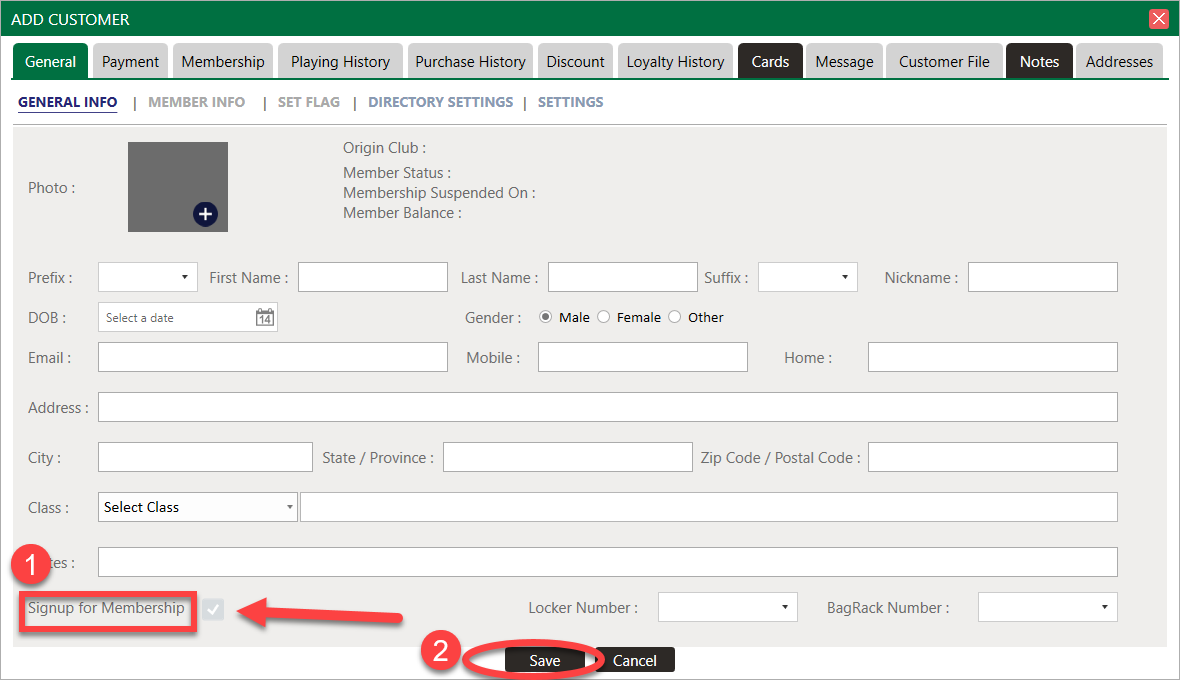The width and height of the screenshot is (1180, 680).
Task: Open the Customer File tab
Action: tap(944, 62)
